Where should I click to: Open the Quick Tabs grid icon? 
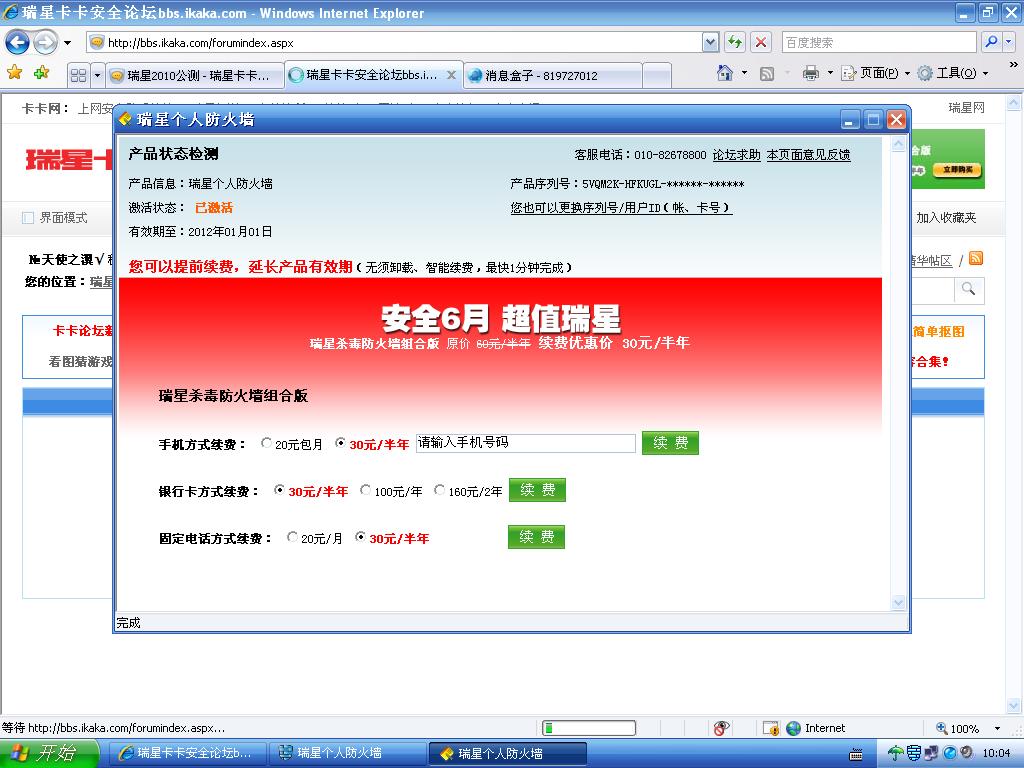point(78,75)
